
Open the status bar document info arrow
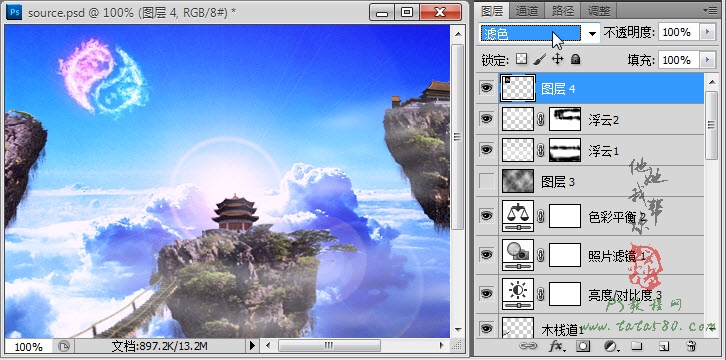252,345
